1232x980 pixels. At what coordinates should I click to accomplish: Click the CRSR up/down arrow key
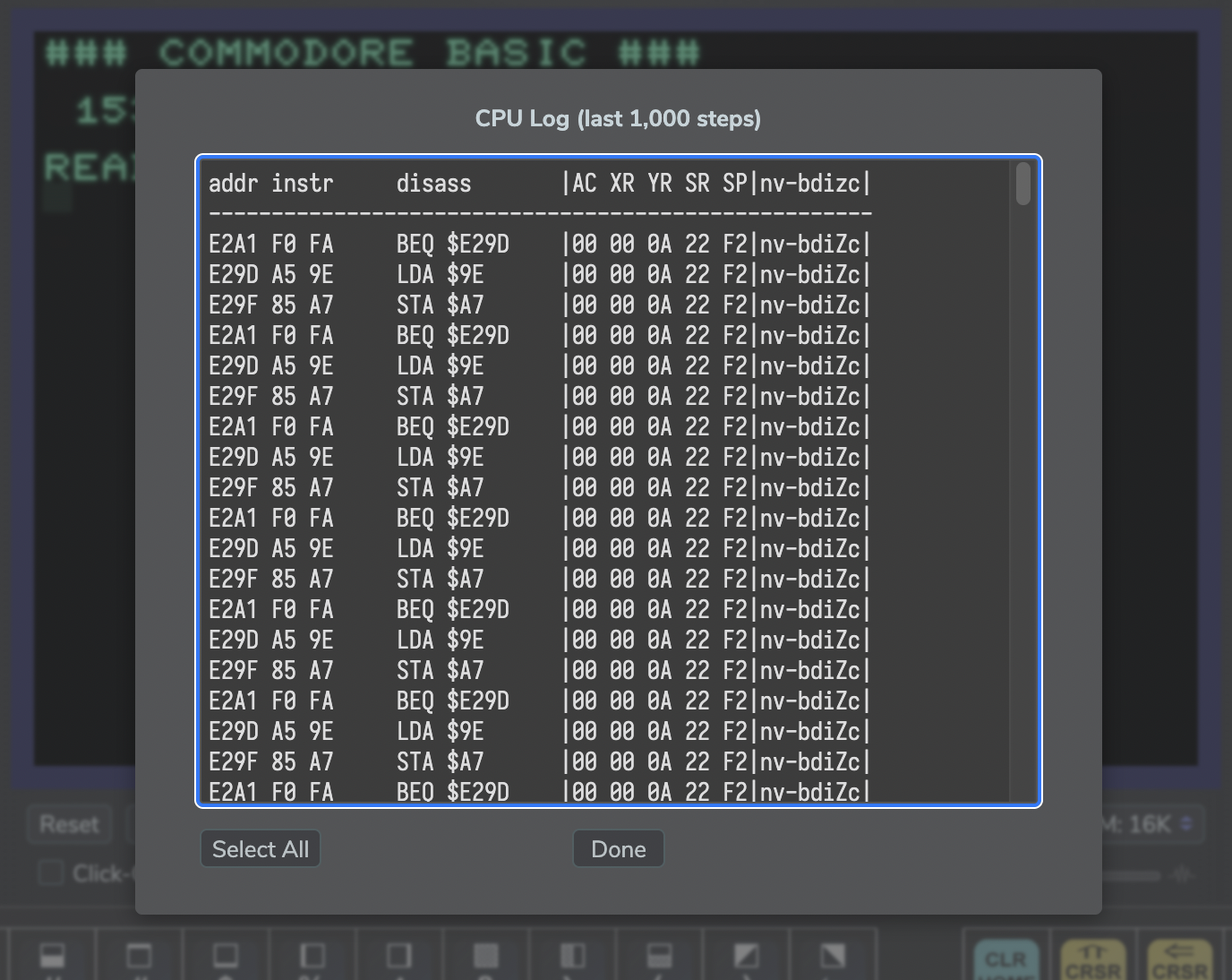[x=1092, y=960]
